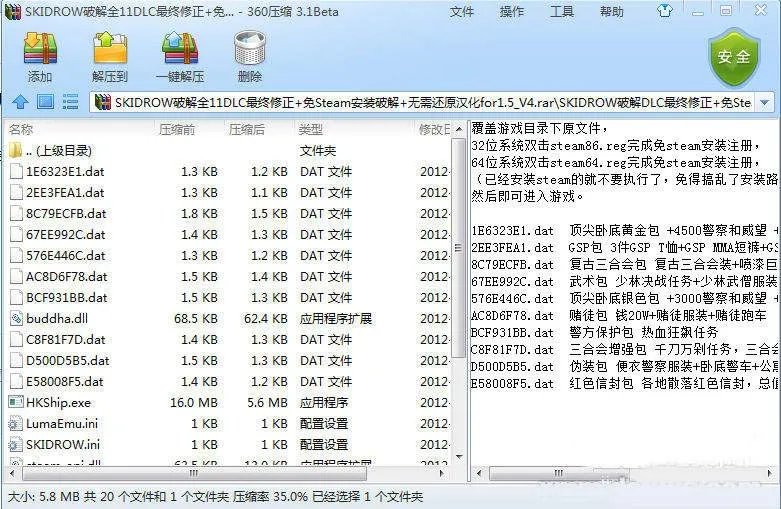Switch to the icon view mode button

[x=45, y=102]
